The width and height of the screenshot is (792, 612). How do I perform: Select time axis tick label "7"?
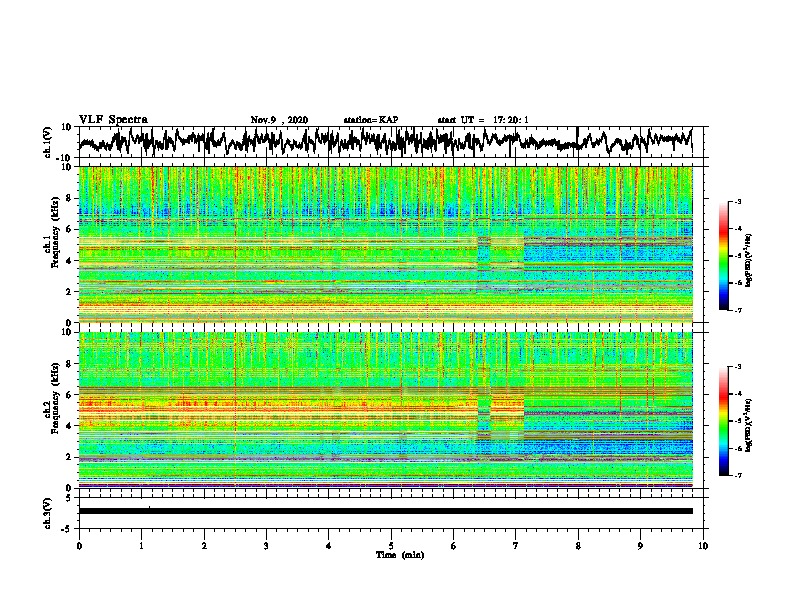[516, 546]
